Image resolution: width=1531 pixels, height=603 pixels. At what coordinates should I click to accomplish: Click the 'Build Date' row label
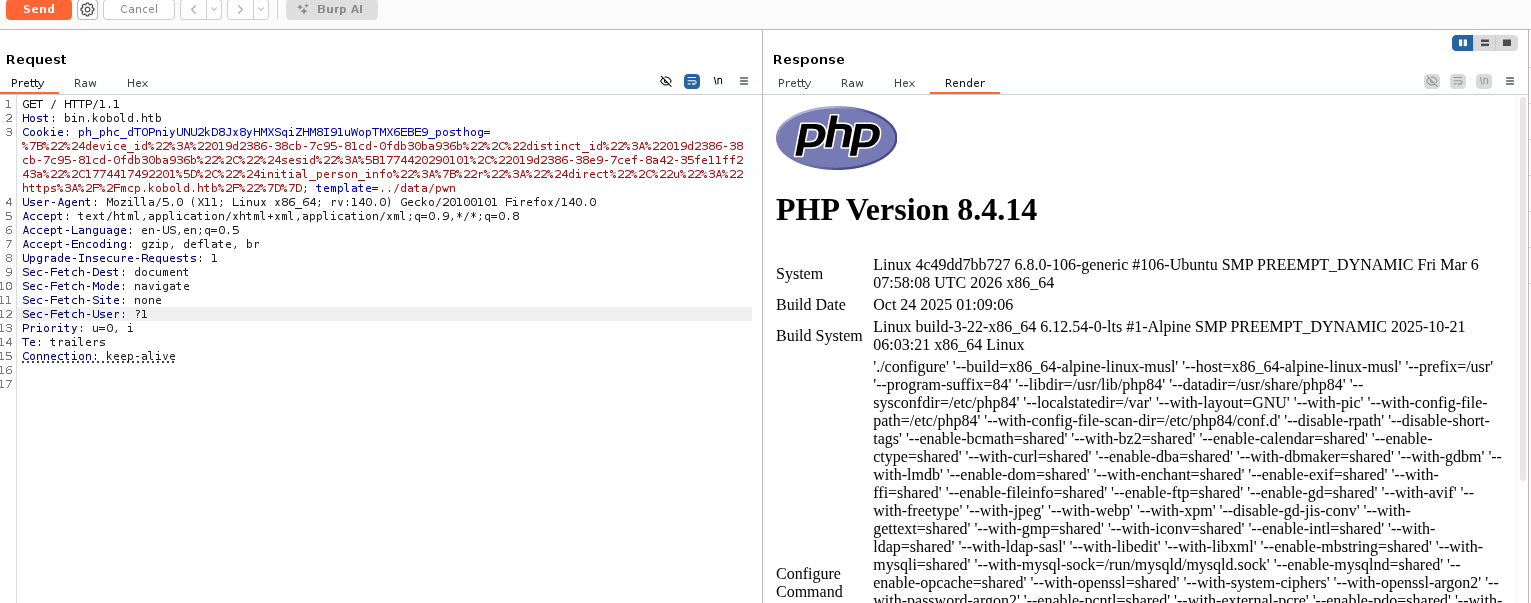(811, 305)
